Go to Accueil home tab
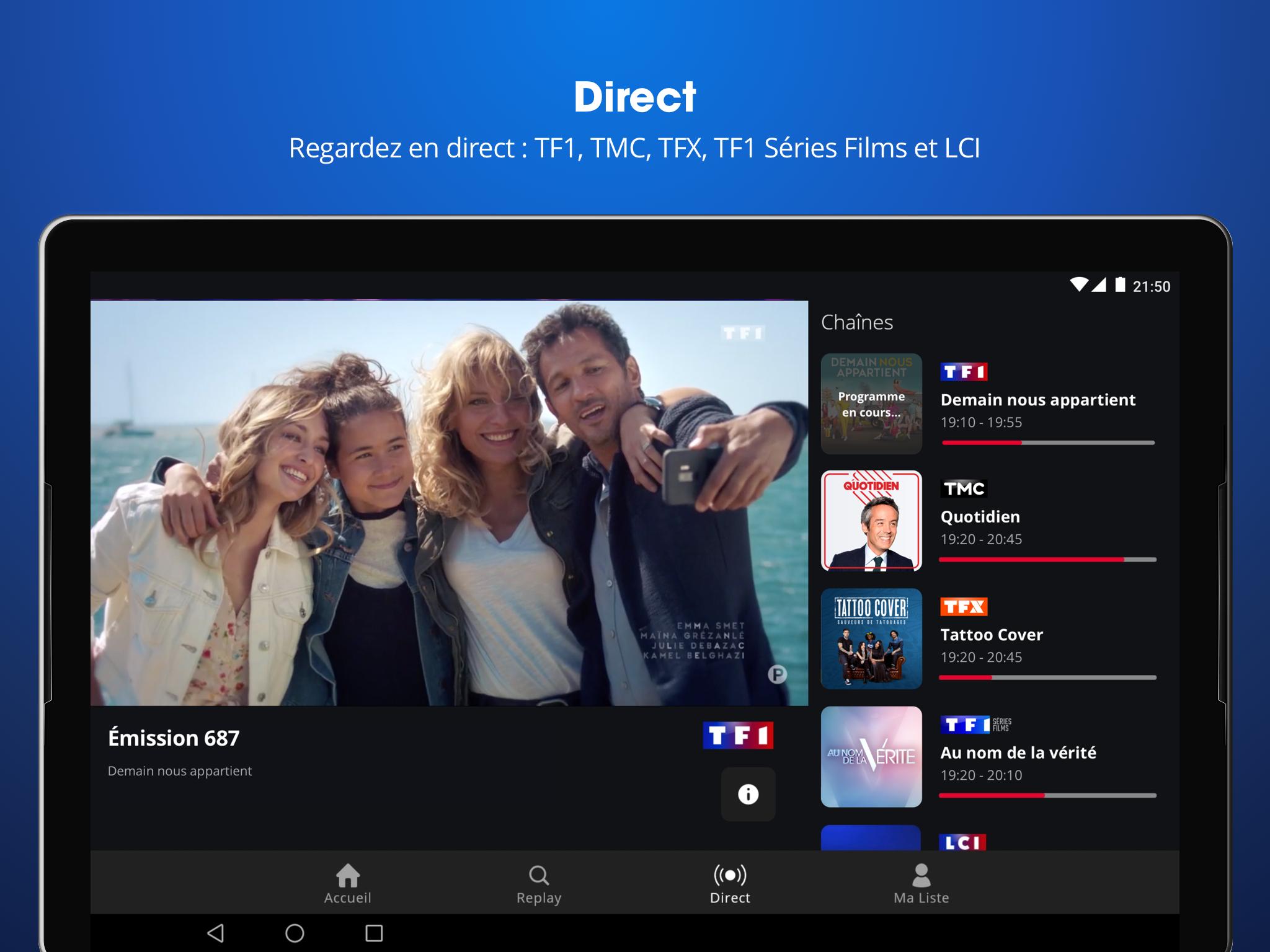1270x952 pixels. pos(347,884)
